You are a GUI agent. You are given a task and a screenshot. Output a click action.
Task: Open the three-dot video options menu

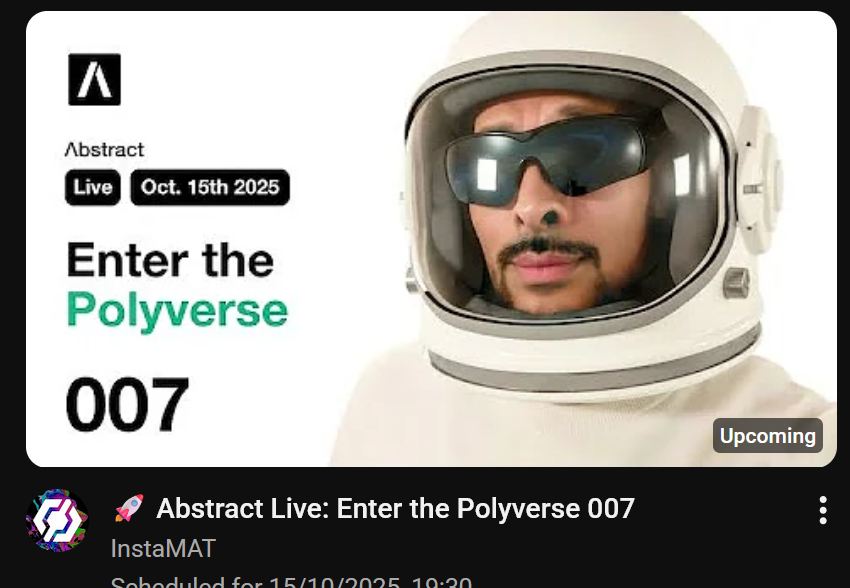pos(822,510)
